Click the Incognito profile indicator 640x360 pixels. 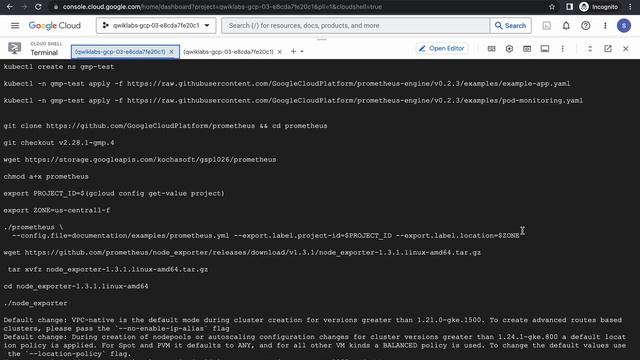599,7
